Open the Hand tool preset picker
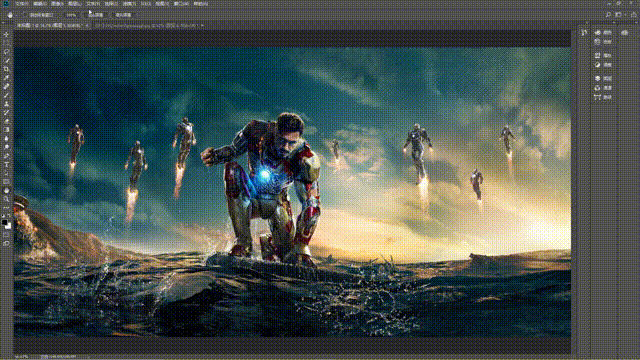Image resolution: width=640 pixels, height=360 pixels. (11, 15)
